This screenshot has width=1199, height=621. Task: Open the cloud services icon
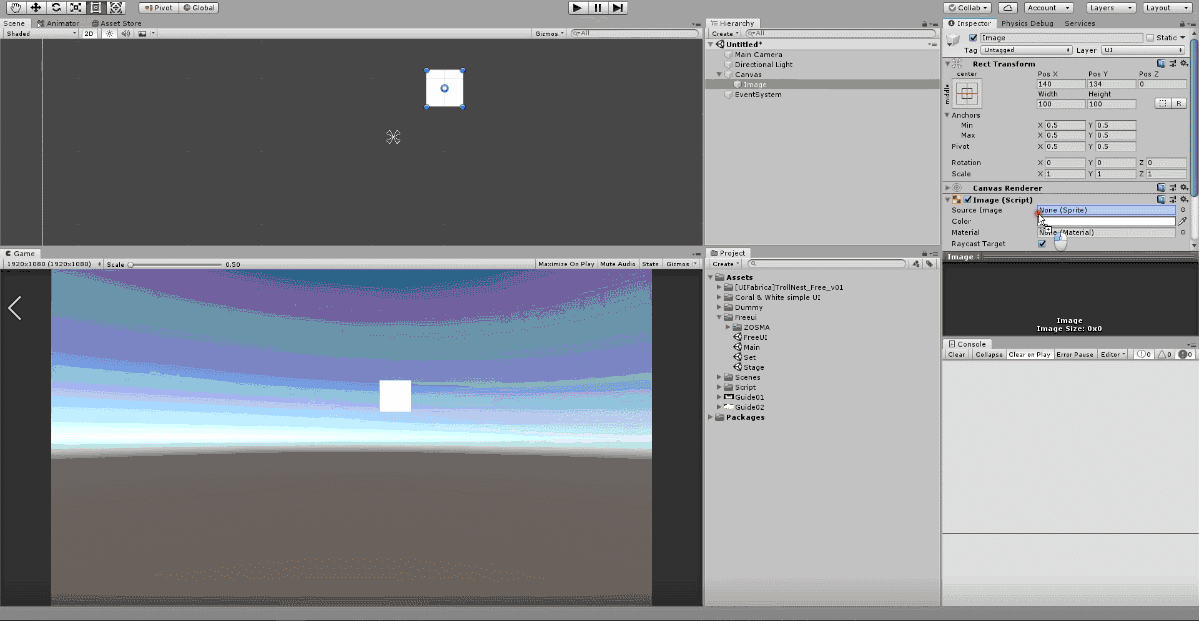click(x=1008, y=8)
